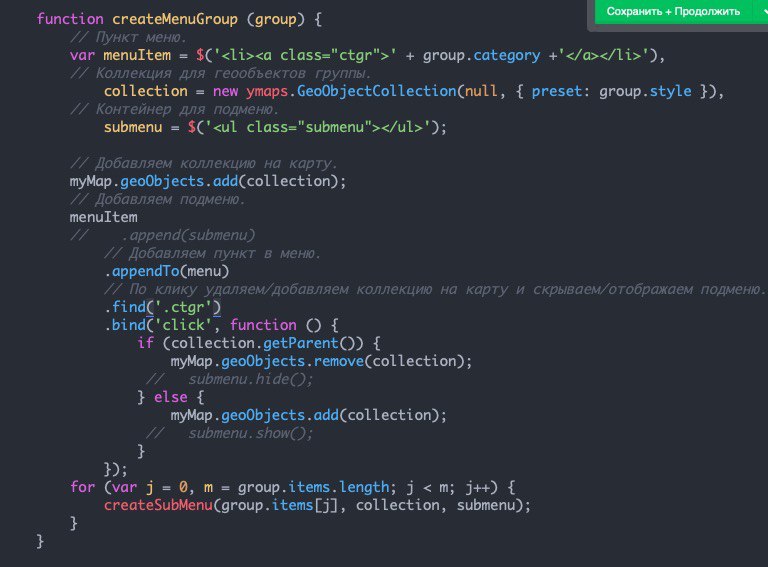
Task: Click the '.appendTo(menu)' call
Action: [167, 271]
